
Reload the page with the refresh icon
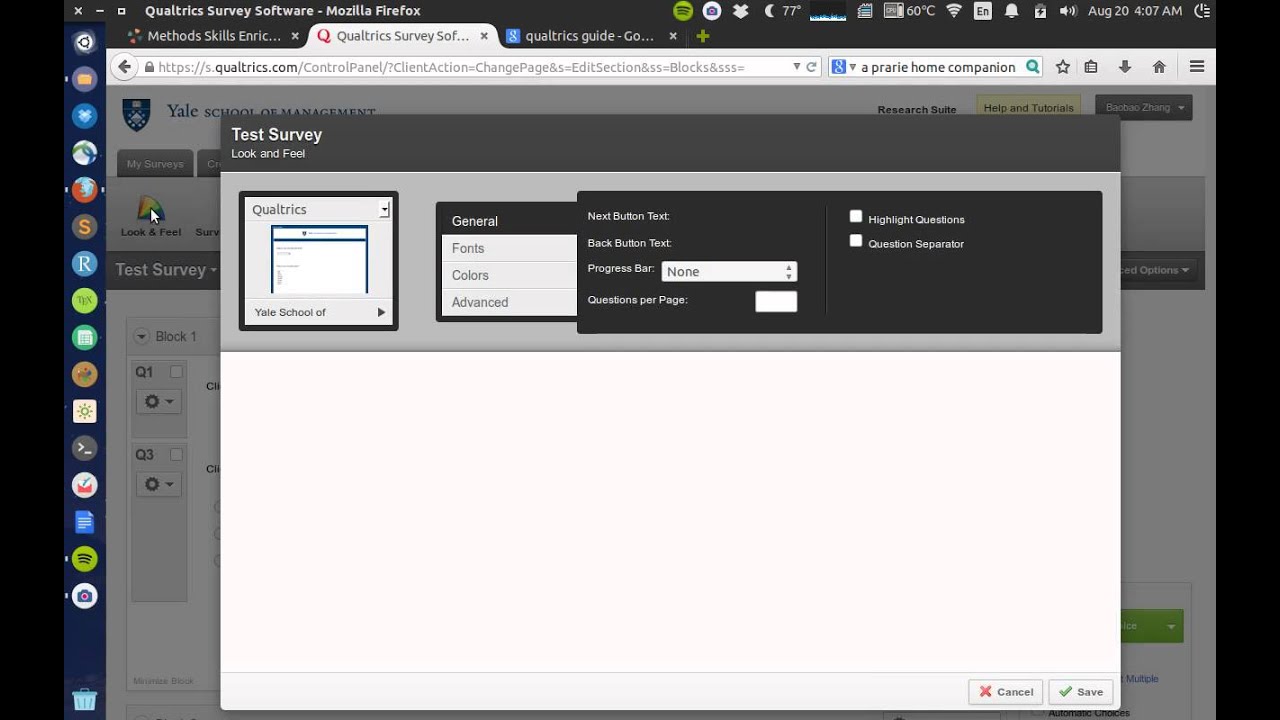point(811,67)
